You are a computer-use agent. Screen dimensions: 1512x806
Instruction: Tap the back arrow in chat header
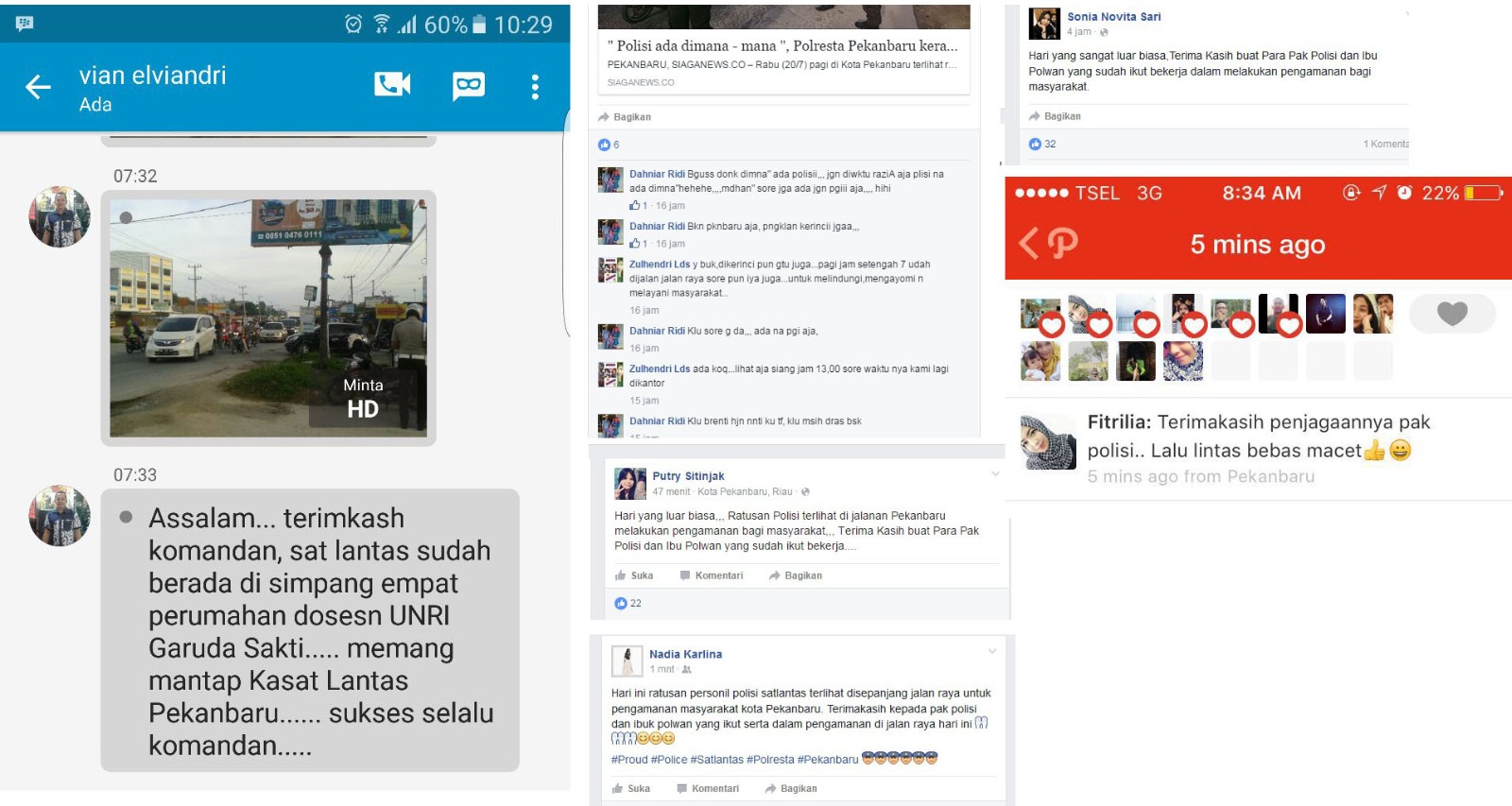[x=38, y=87]
